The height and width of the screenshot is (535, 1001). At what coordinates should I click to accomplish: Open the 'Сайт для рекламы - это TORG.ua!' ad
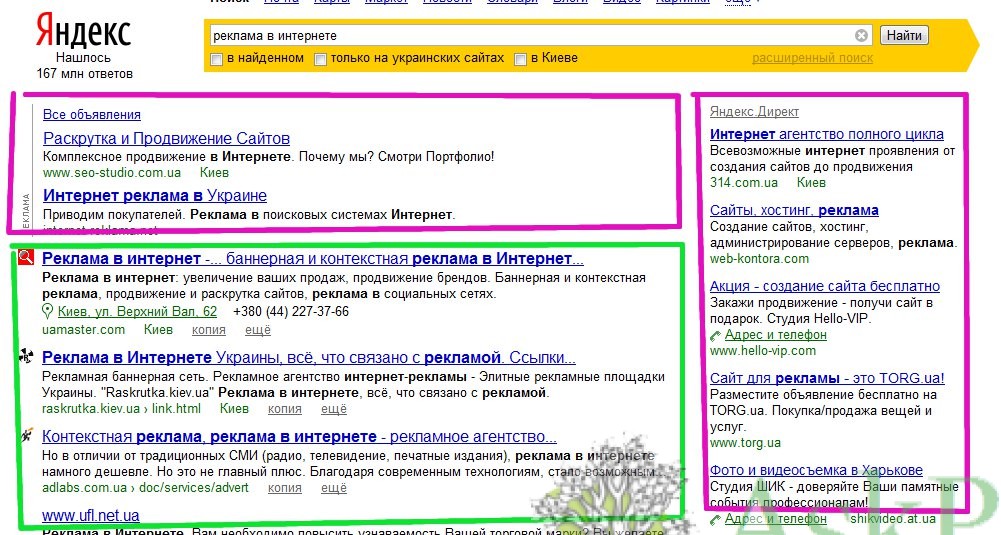827,378
